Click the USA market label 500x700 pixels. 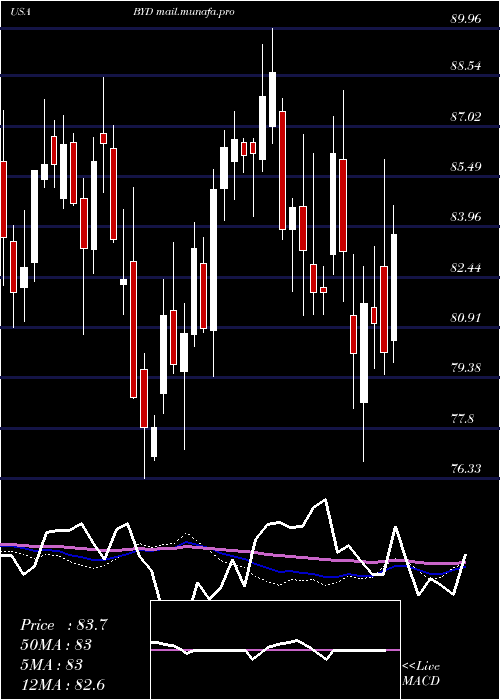tap(21, 12)
